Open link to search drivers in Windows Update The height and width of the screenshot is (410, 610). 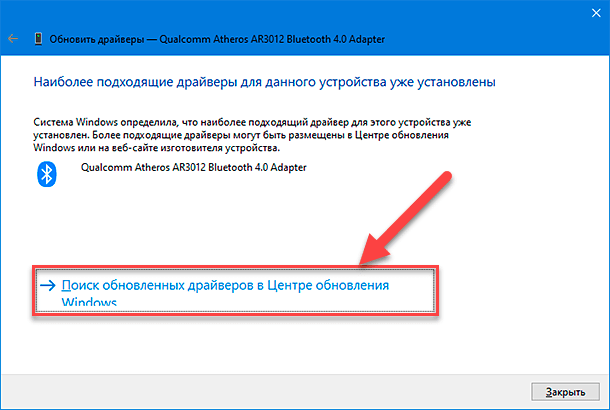pos(235,290)
